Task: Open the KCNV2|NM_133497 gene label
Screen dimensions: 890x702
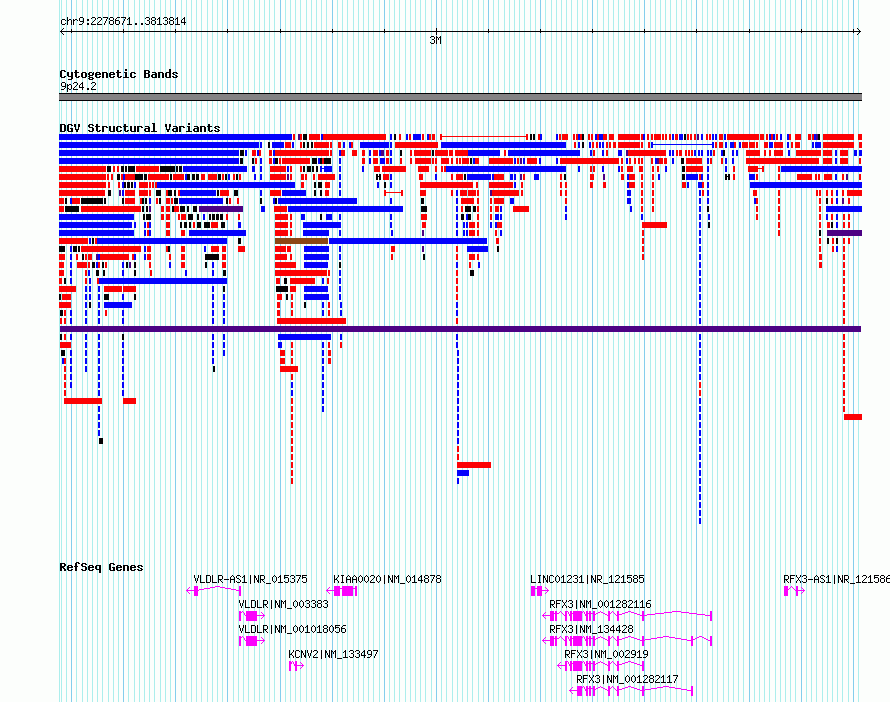Action: coord(333,654)
